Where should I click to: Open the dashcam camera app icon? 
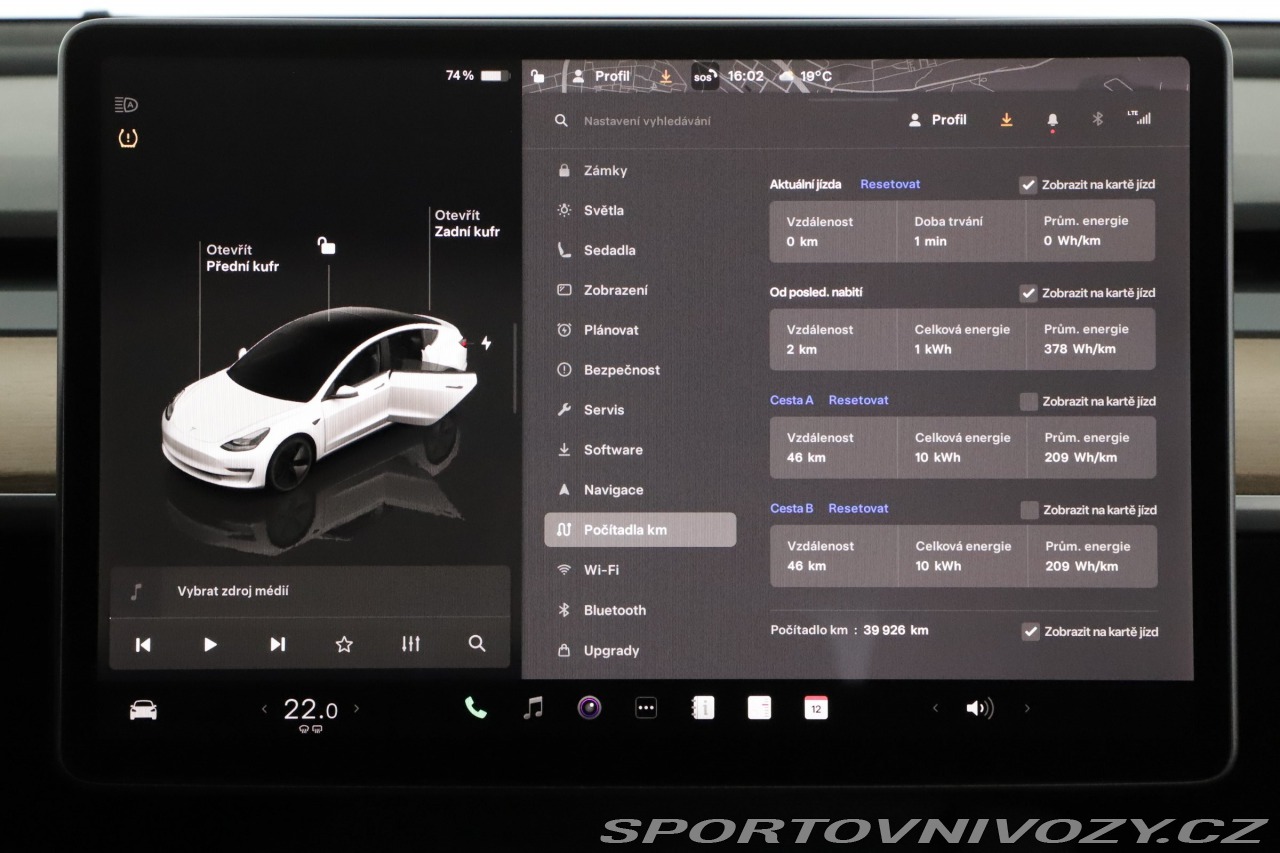point(590,708)
